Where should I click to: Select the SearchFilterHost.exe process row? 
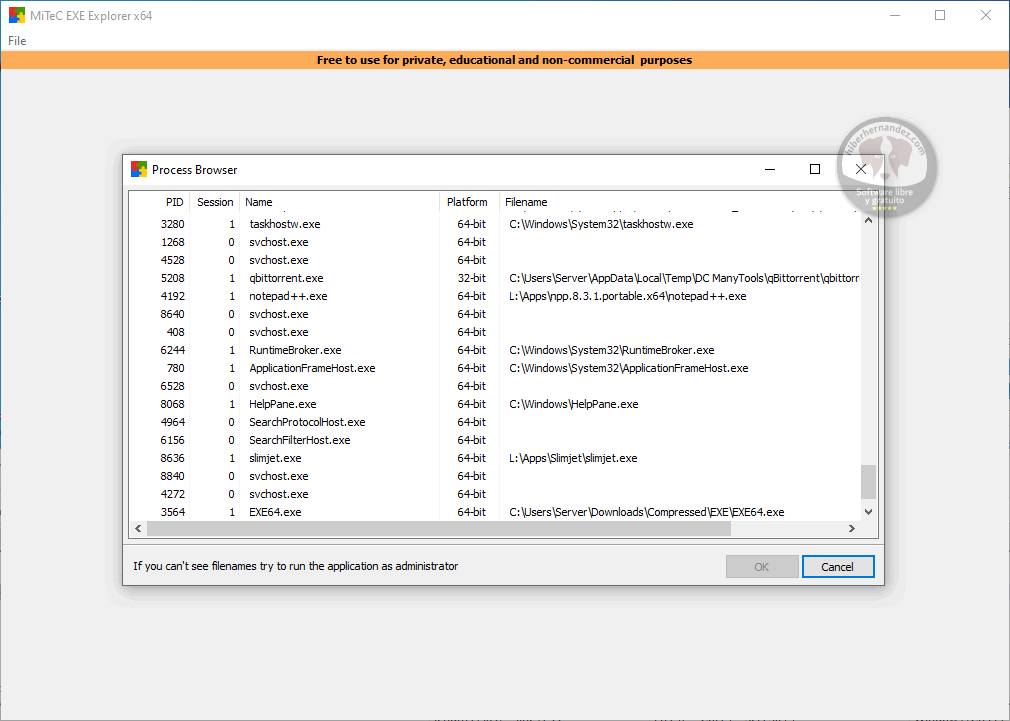[x=495, y=441]
